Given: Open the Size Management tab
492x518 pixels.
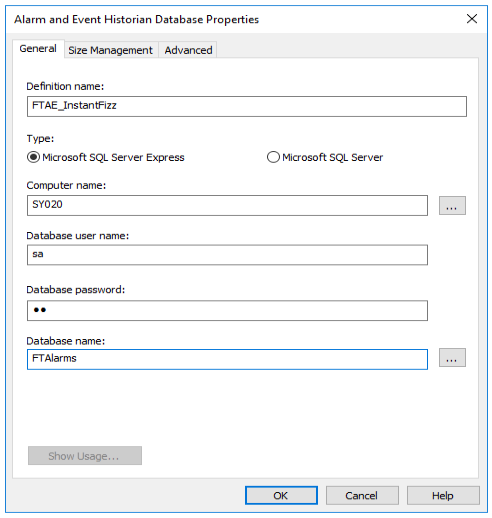Looking at the screenshot, I should [x=110, y=50].
